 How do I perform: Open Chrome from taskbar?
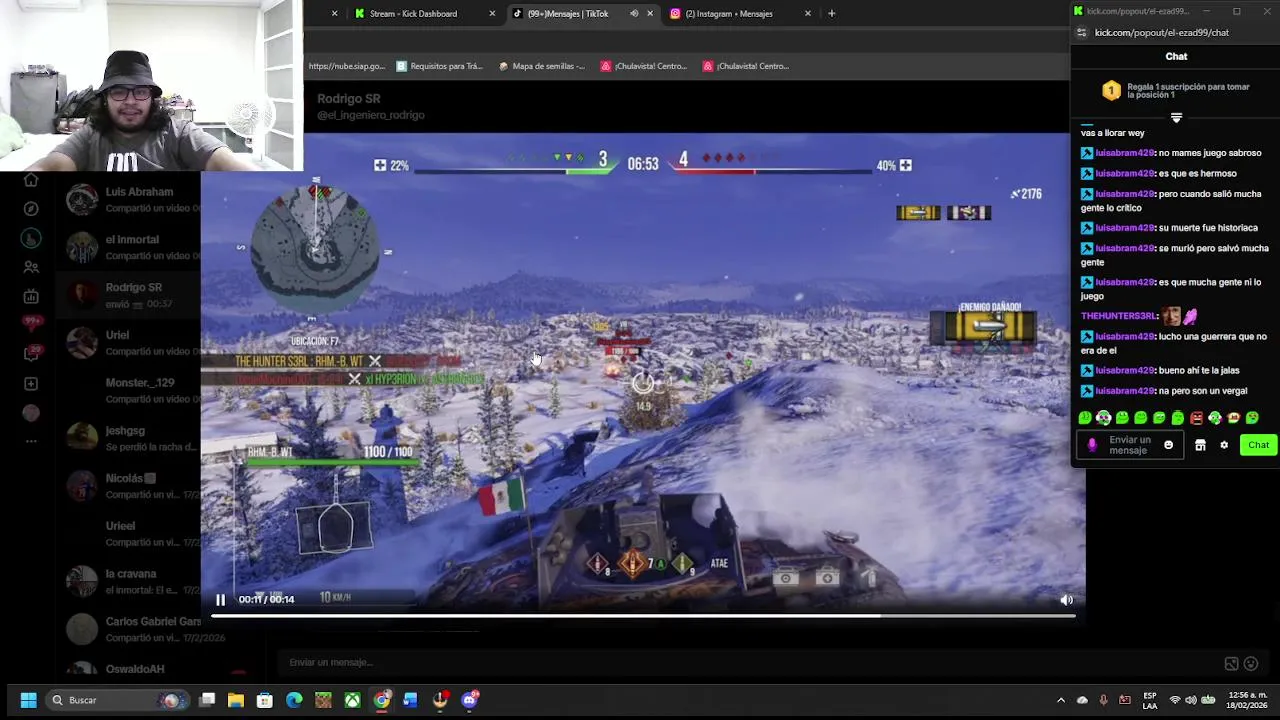click(382, 700)
